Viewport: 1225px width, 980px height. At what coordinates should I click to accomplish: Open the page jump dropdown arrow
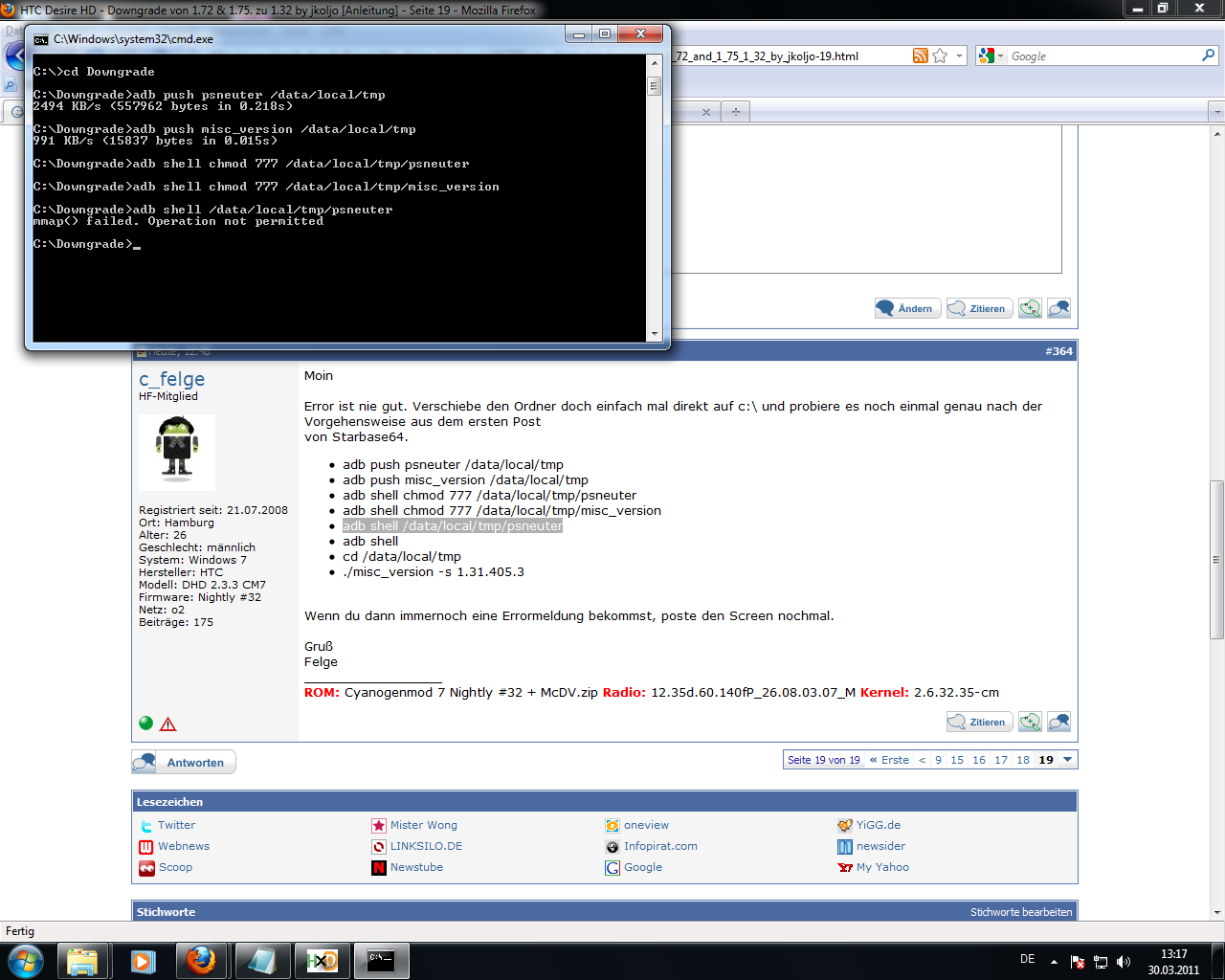pyautogui.click(x=1068, y=760)
